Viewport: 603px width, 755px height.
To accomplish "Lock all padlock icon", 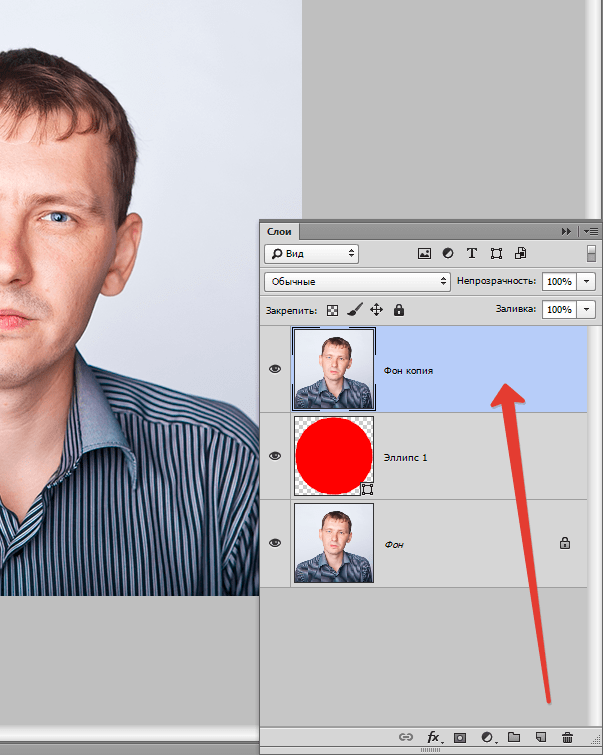I will [399, 310].
